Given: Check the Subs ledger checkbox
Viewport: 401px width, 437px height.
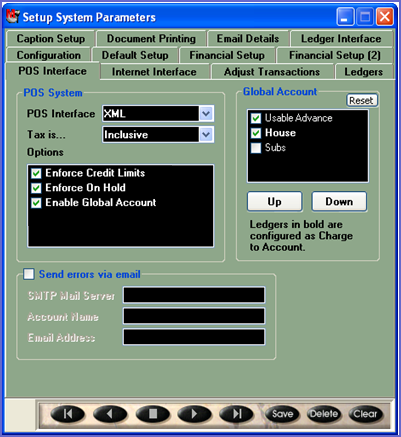Looking at the screenshot, I should (x=256, y=148).
